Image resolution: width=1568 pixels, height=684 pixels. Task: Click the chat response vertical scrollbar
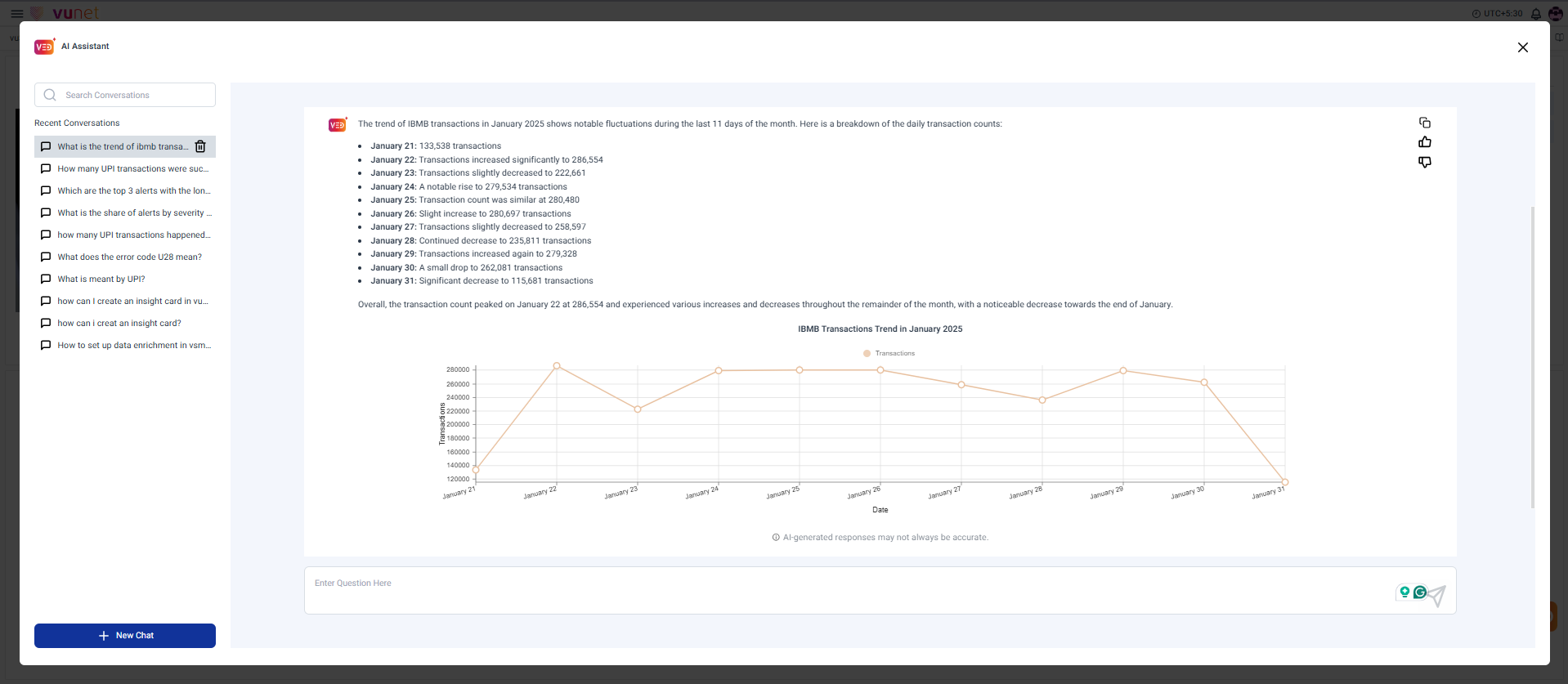(1532, 356)
